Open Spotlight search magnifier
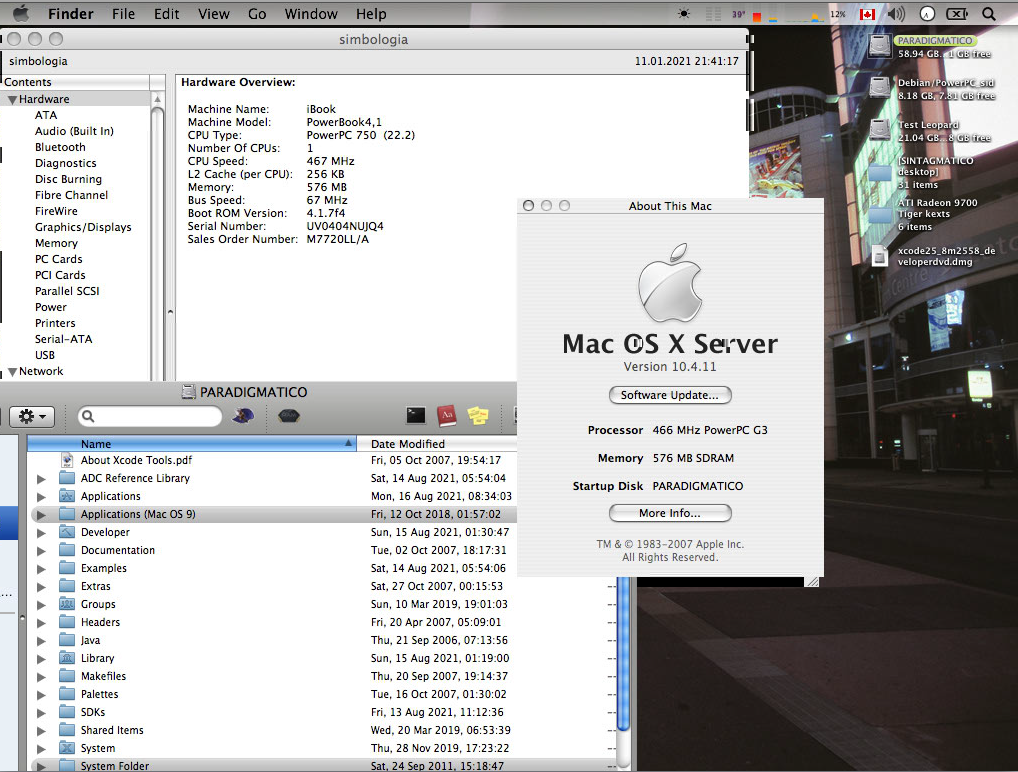The width and height of the screenshot is (1018, 772). pos(989,14)
